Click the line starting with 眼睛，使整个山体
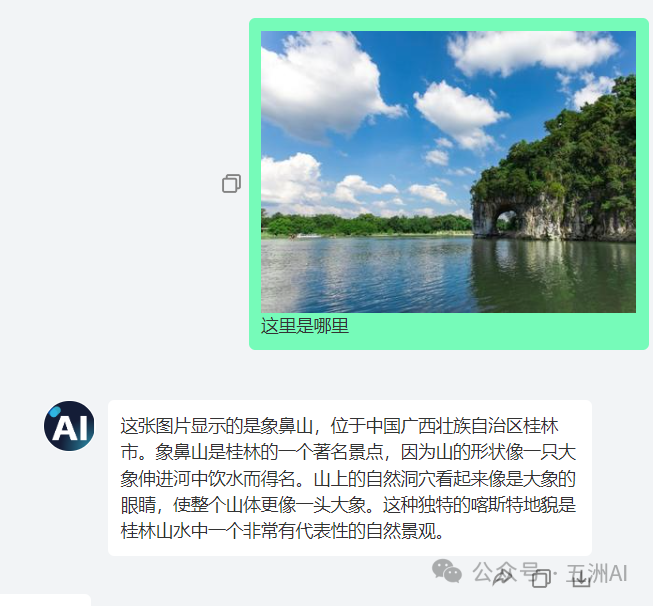The height and width of the screenshot is (606, 653). (x=348, y=505)
